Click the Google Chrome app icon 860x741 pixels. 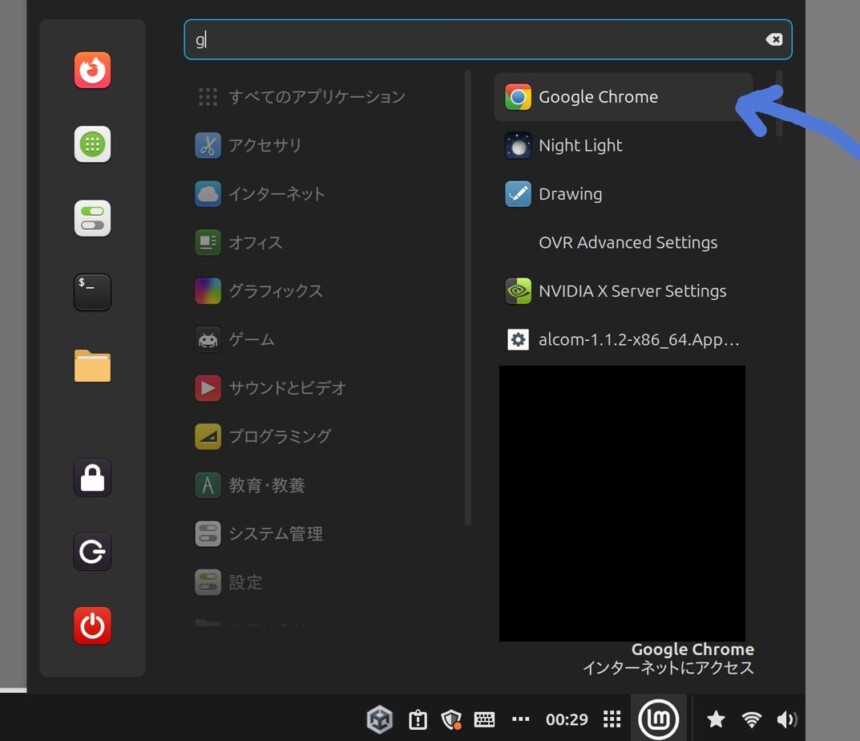[518, 97]
